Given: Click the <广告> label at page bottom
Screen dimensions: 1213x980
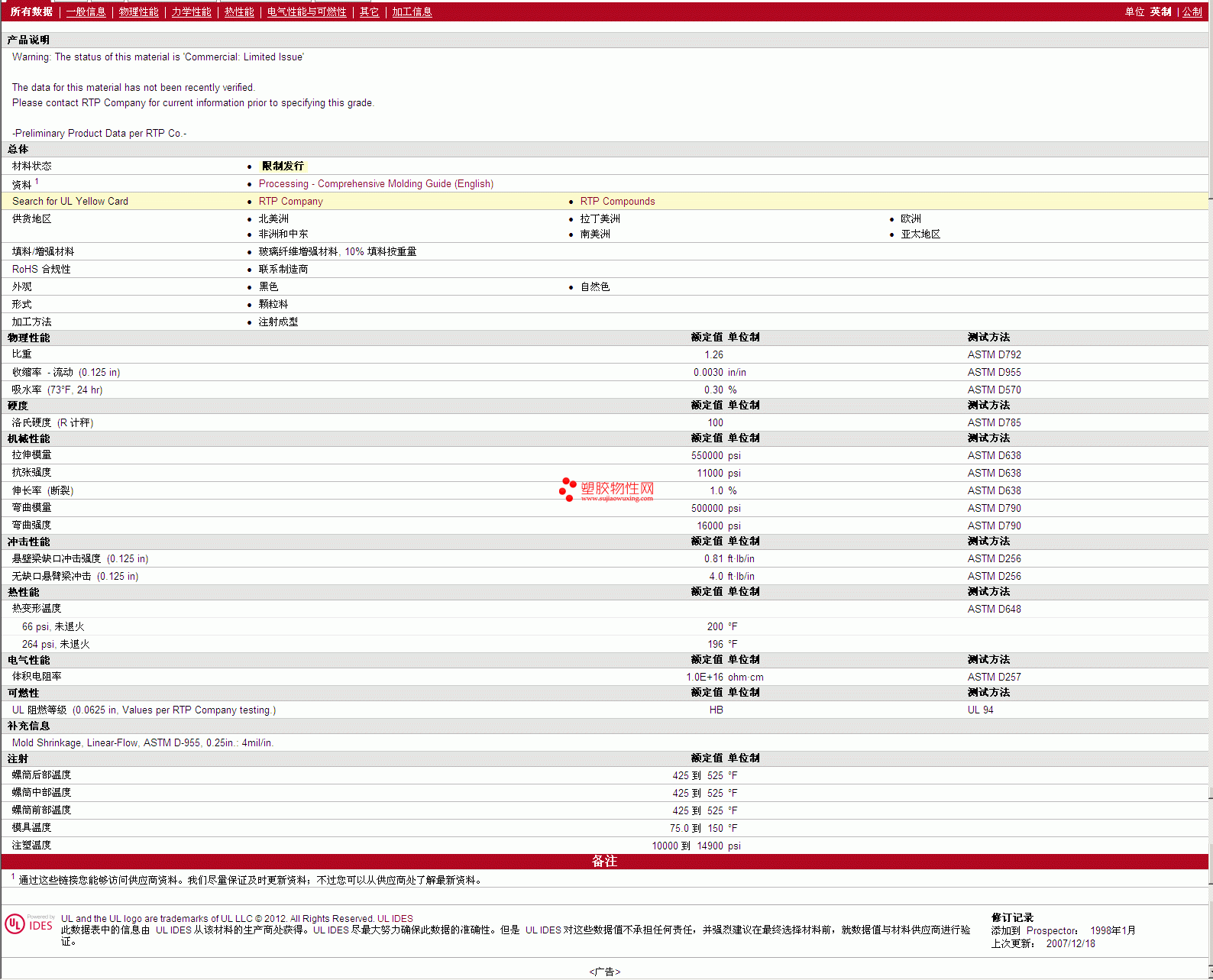Looking at the screenshot, I should point(604,972).
